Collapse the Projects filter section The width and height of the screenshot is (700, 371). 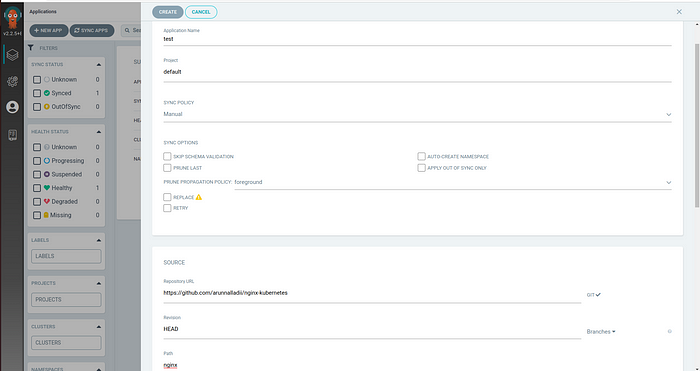tap(99, 283)
